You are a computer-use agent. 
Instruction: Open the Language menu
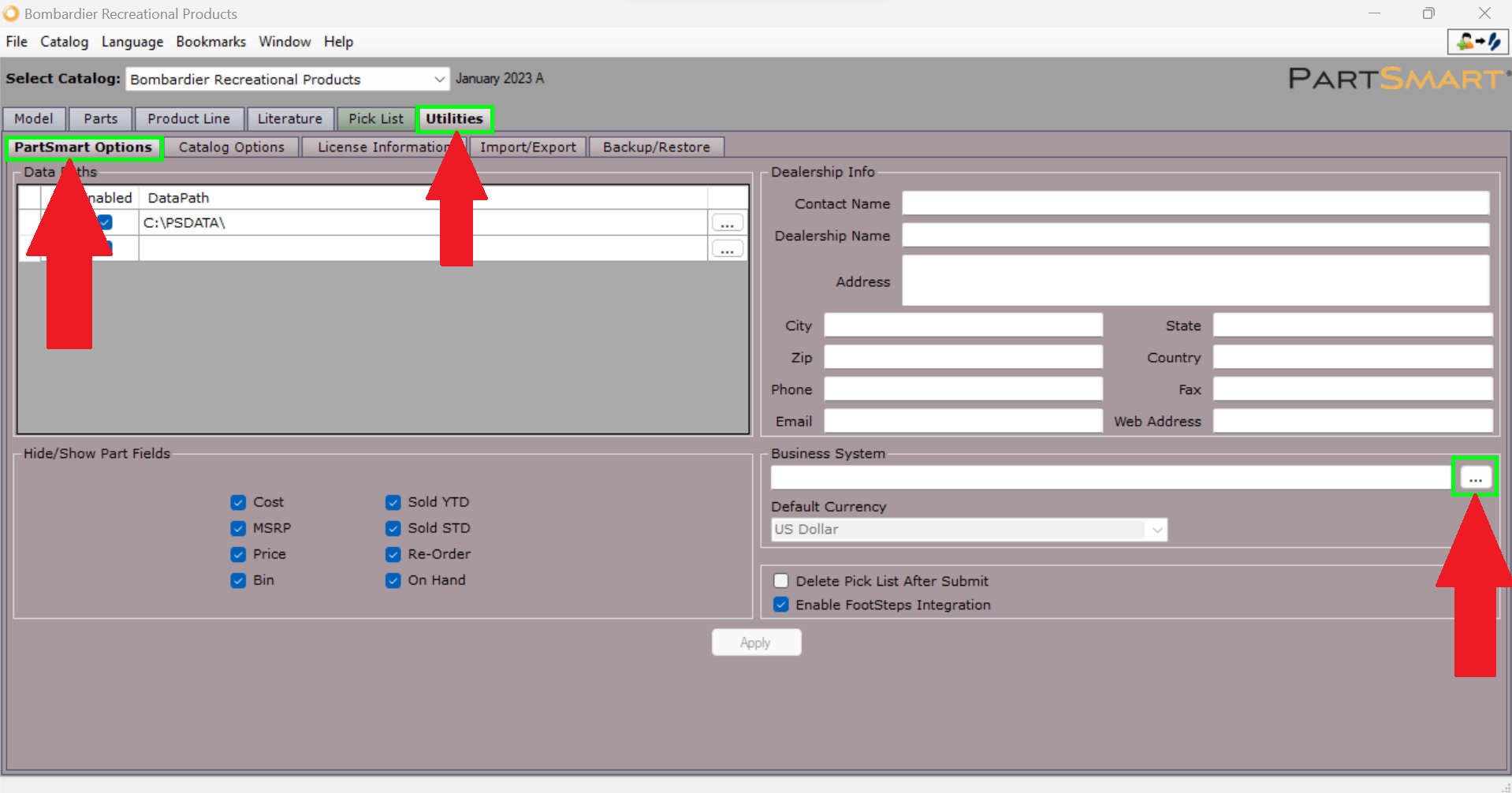pyautogui.click(x=132, y=42)
